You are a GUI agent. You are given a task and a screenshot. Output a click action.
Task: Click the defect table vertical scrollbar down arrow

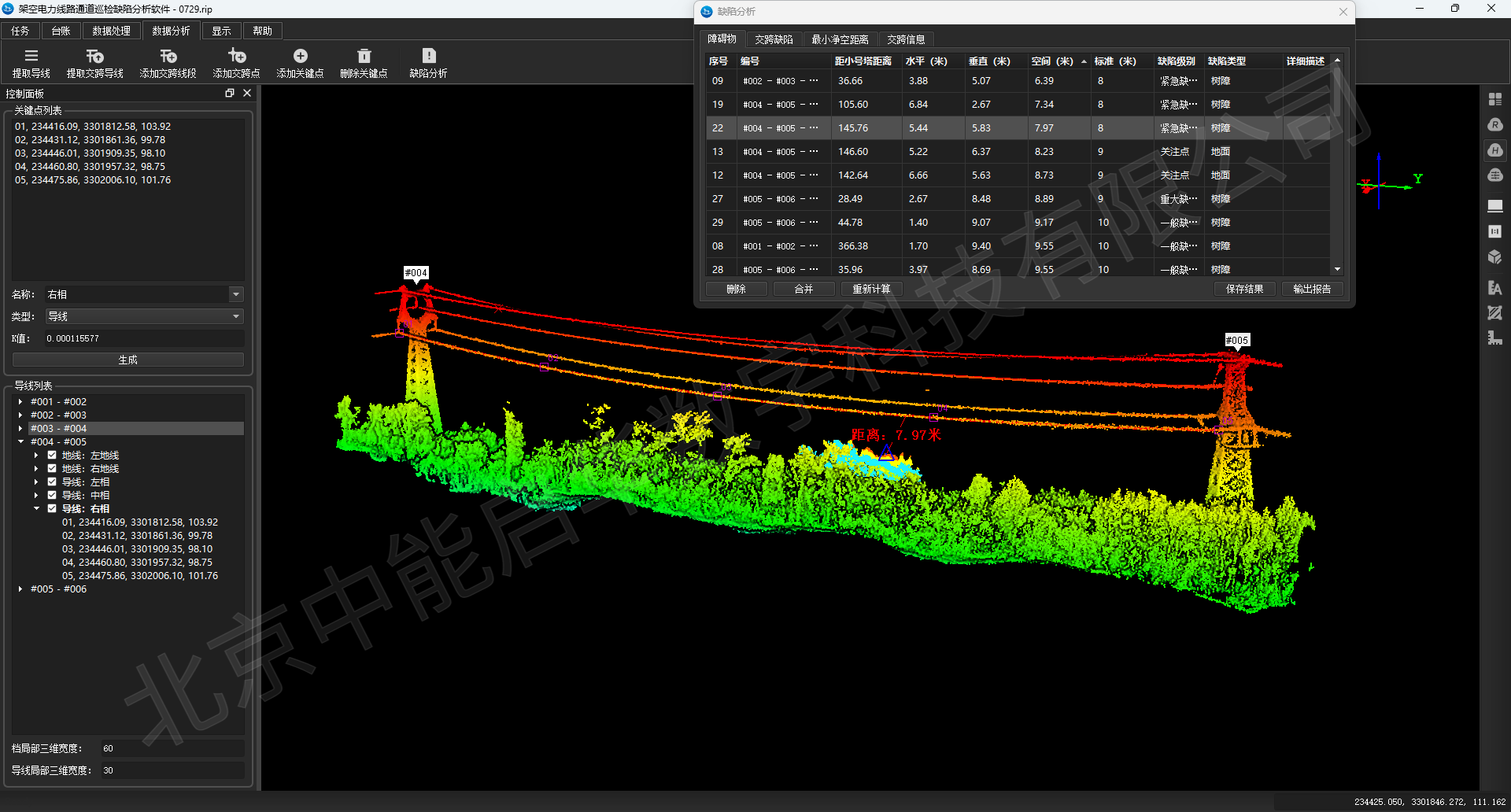pyautogui.click(x=1337, y=269)
